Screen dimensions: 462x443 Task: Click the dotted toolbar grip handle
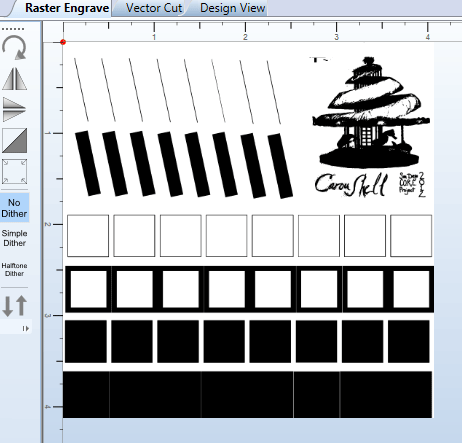click(x=13, y=29)
